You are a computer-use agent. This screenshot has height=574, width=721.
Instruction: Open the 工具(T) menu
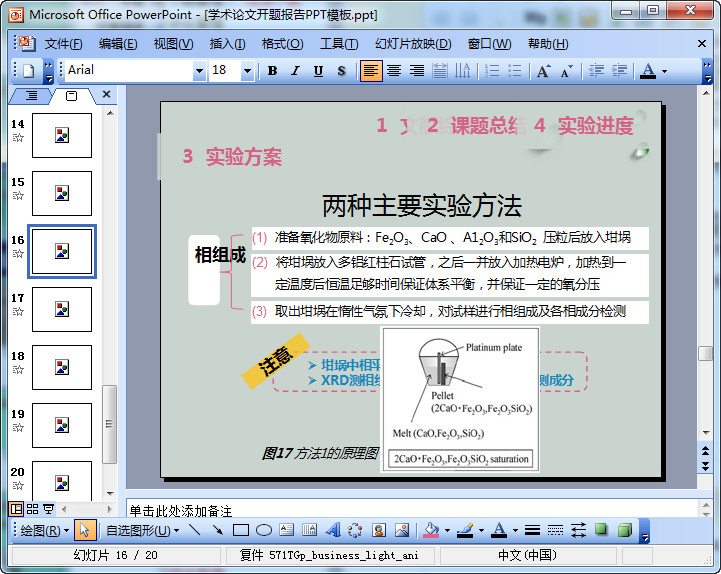339,44
